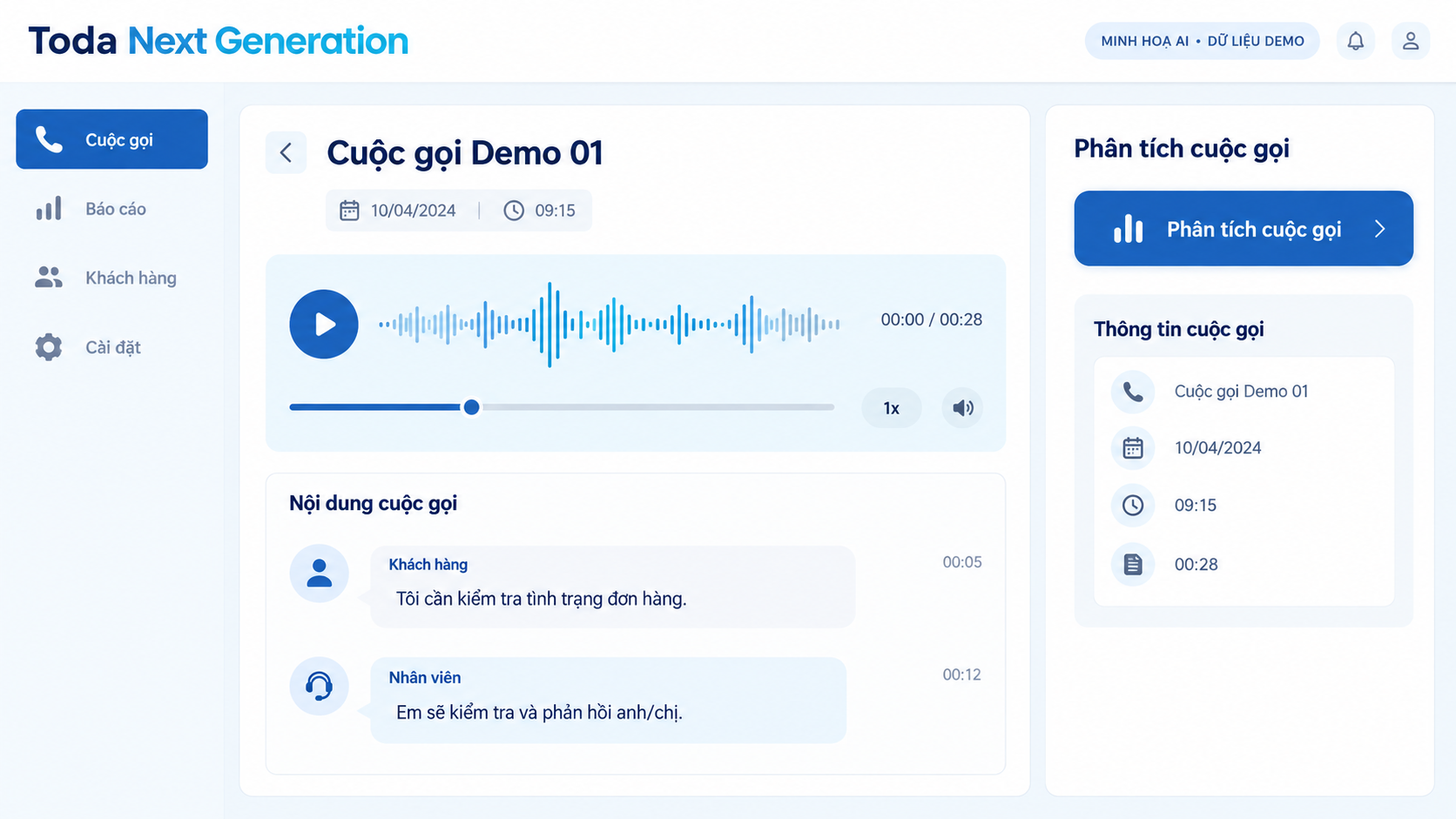Click the document icon beside 00:28
This screenshot has width=1456, height=819.
coord(1133,564)
